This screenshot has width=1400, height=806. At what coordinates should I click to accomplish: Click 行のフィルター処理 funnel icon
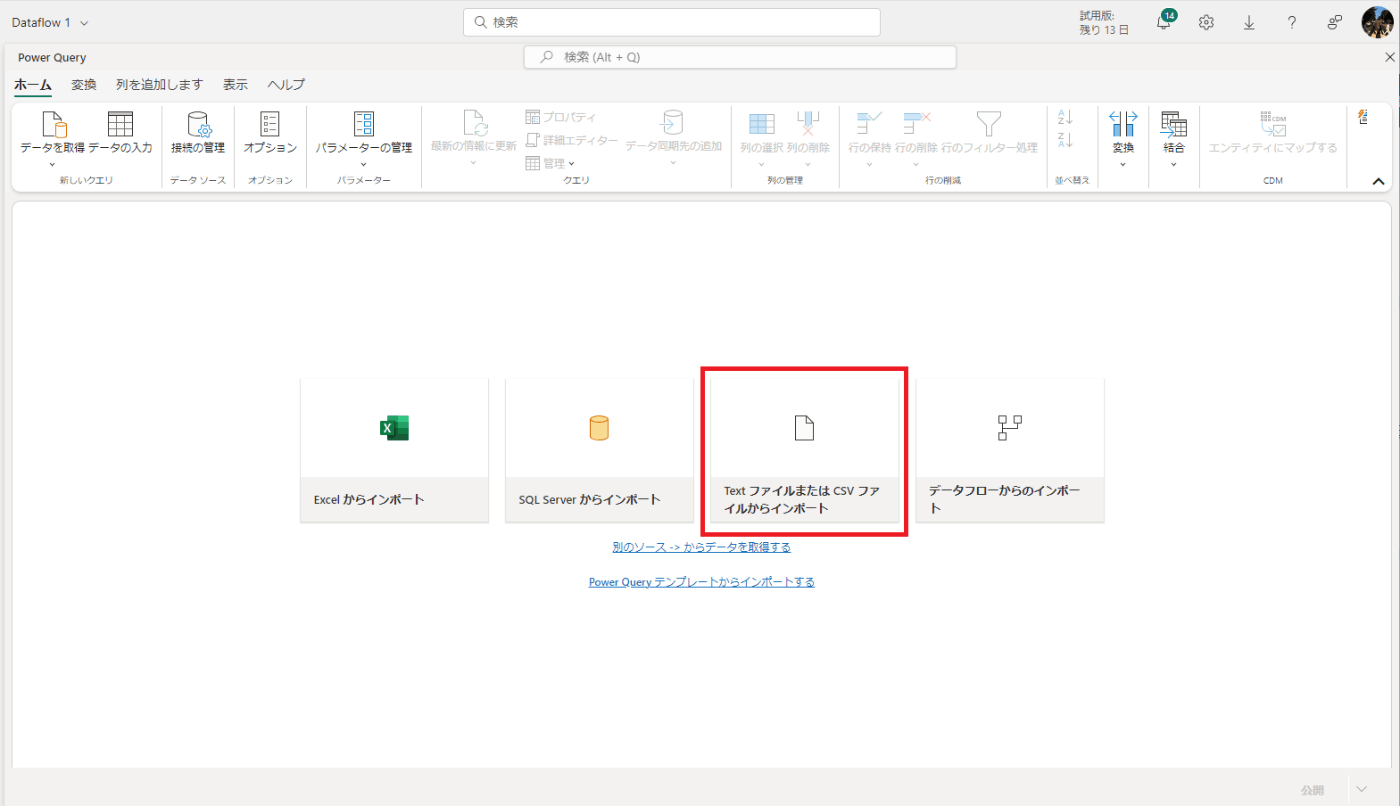tap(989, 124)
